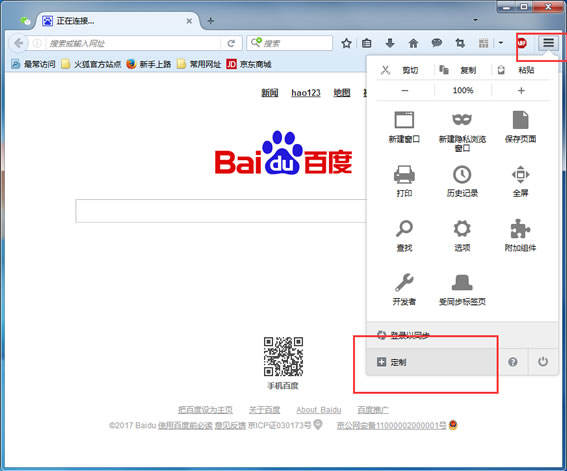The height and width of the screenshot is (471, 567).
Task: Open 地图 link on Baidu
Action: point(342,93)
